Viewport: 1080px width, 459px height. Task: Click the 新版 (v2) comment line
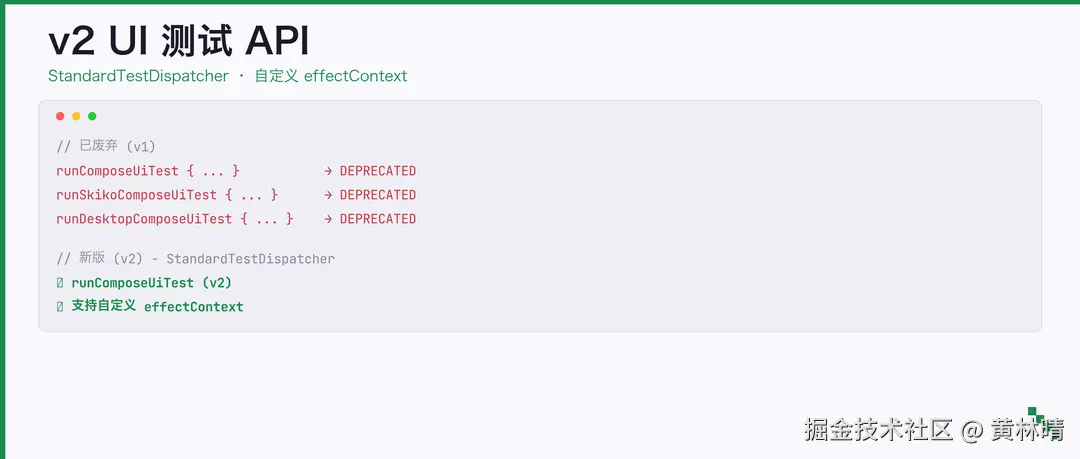click(x=195, y=259)
